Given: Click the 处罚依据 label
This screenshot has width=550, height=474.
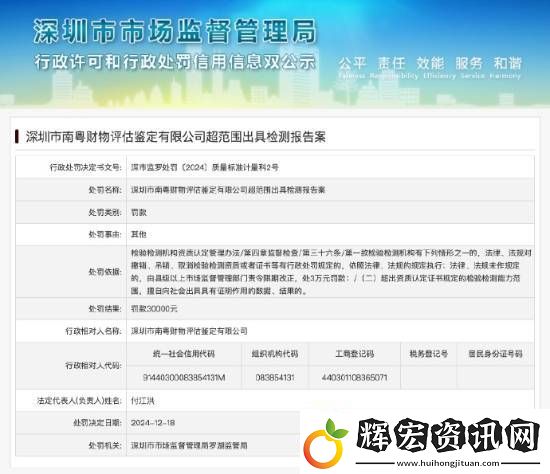Looking at the screenshot, I should pos(105,272).
